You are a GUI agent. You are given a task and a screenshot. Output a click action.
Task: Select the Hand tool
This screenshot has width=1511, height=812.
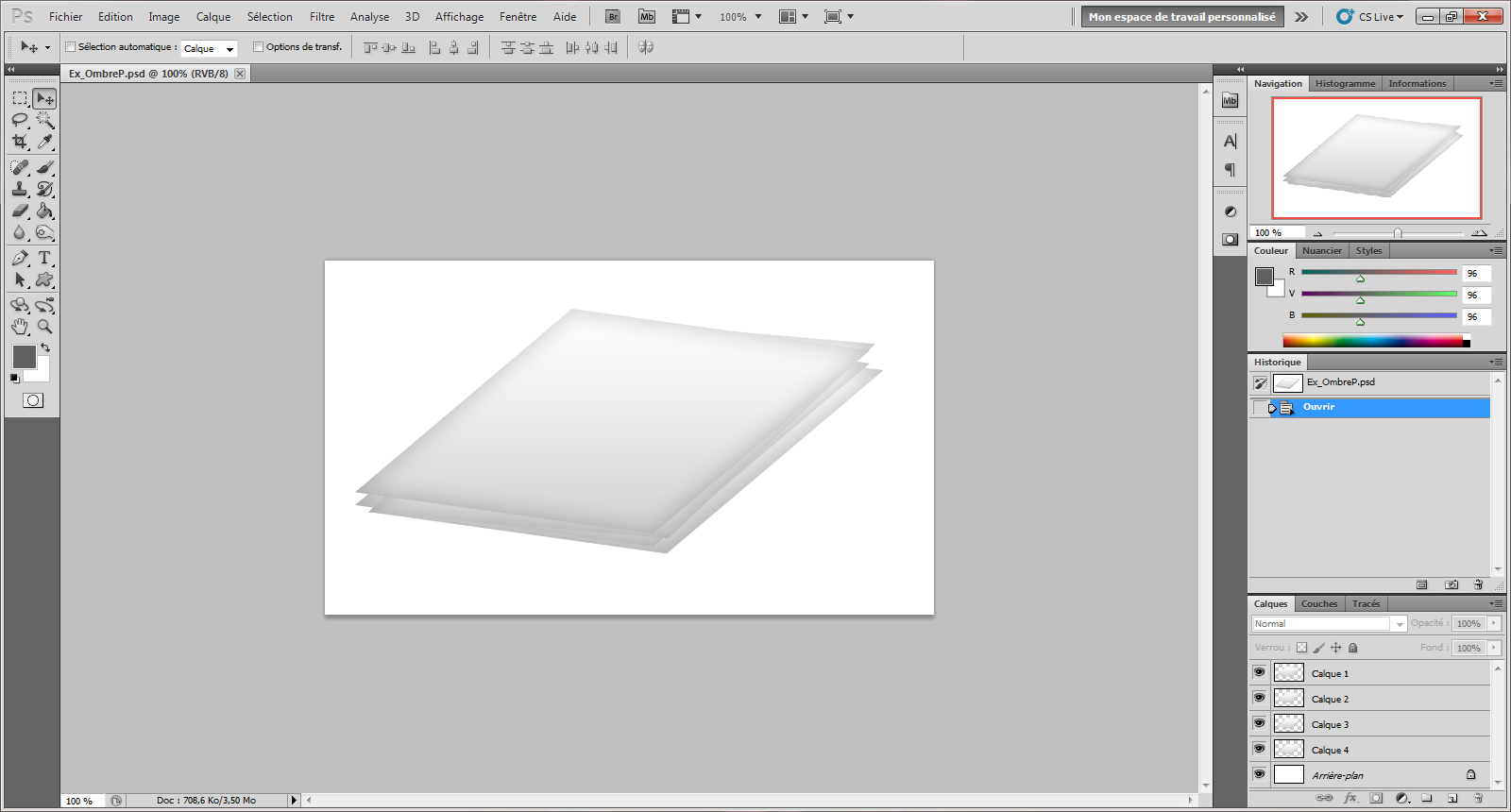[20, 327]
